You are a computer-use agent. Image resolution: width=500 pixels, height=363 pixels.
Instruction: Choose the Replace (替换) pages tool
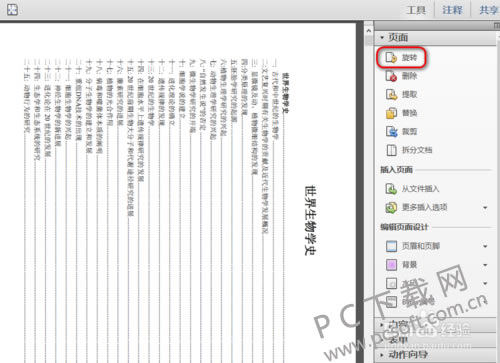pos(401,113)
